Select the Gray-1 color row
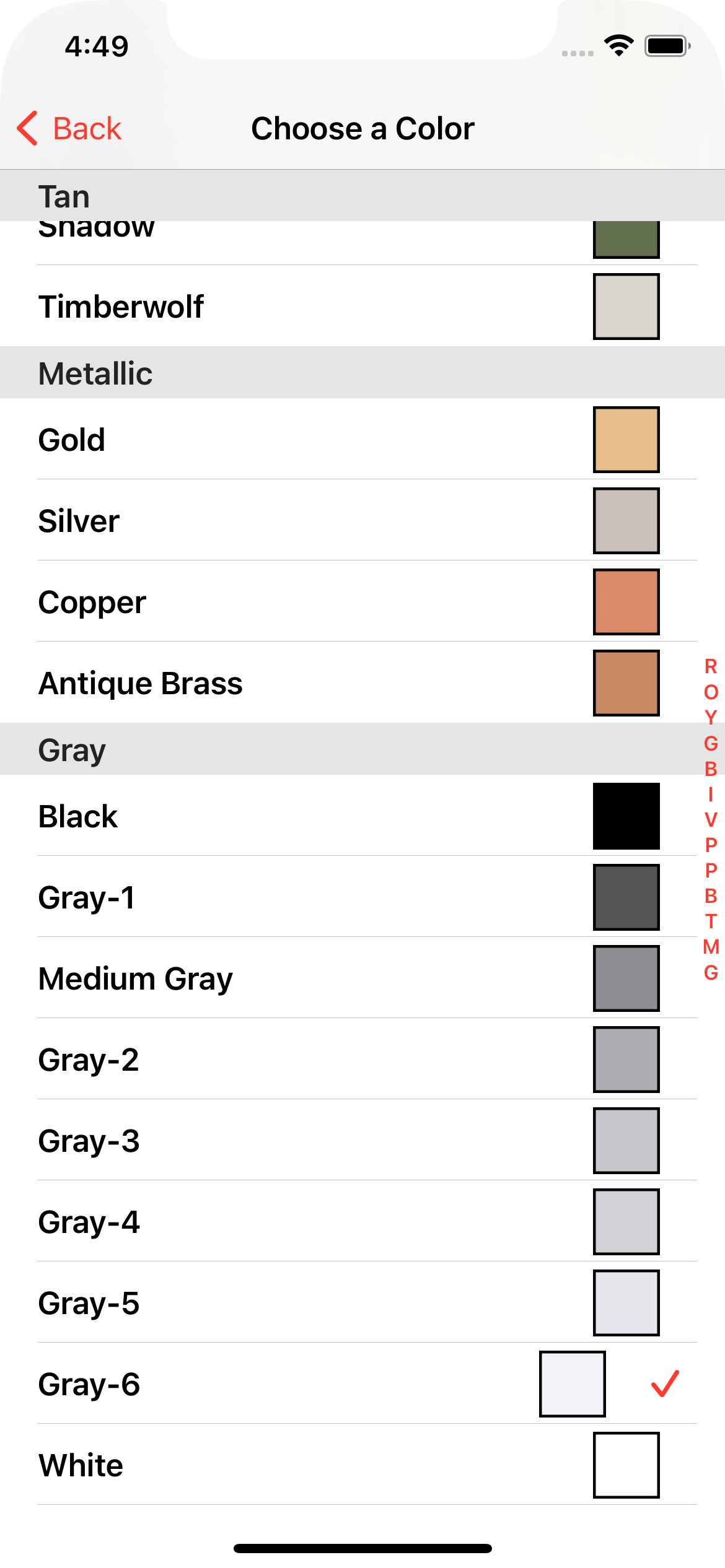The width and height of the screenshot is (725, 1568). tap(362, 897)
